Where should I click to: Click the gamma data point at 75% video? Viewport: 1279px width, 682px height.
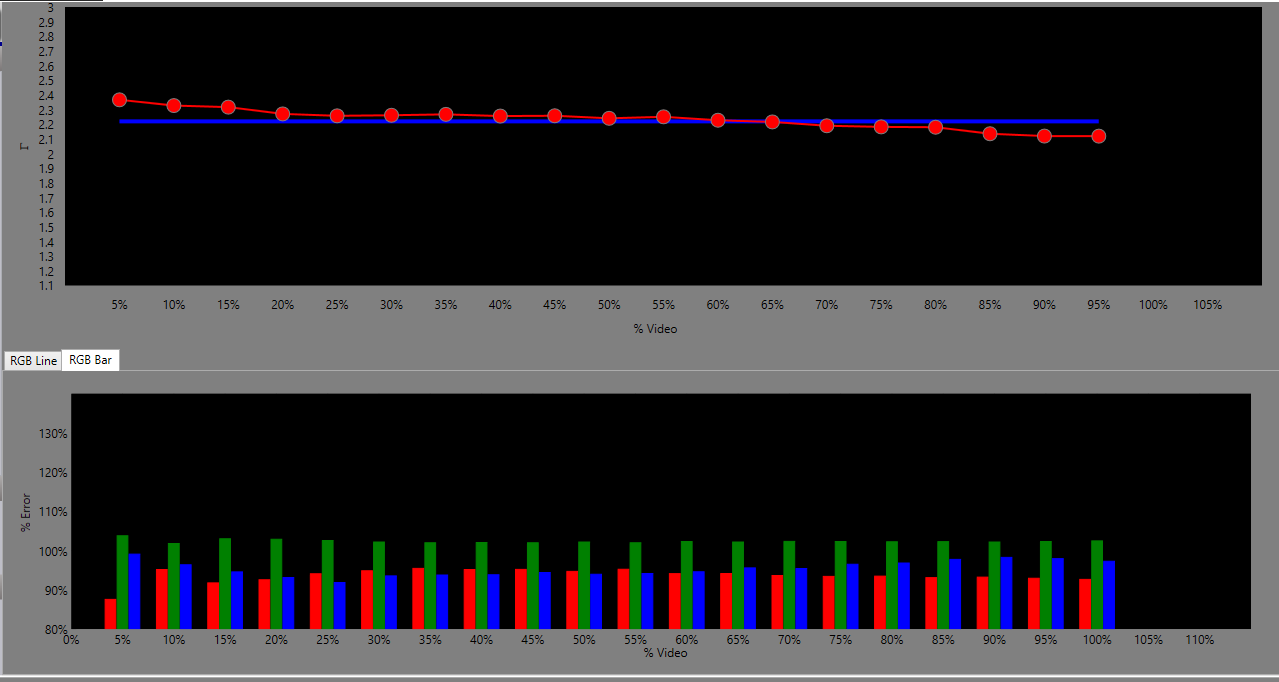click(x=881, y=127)
